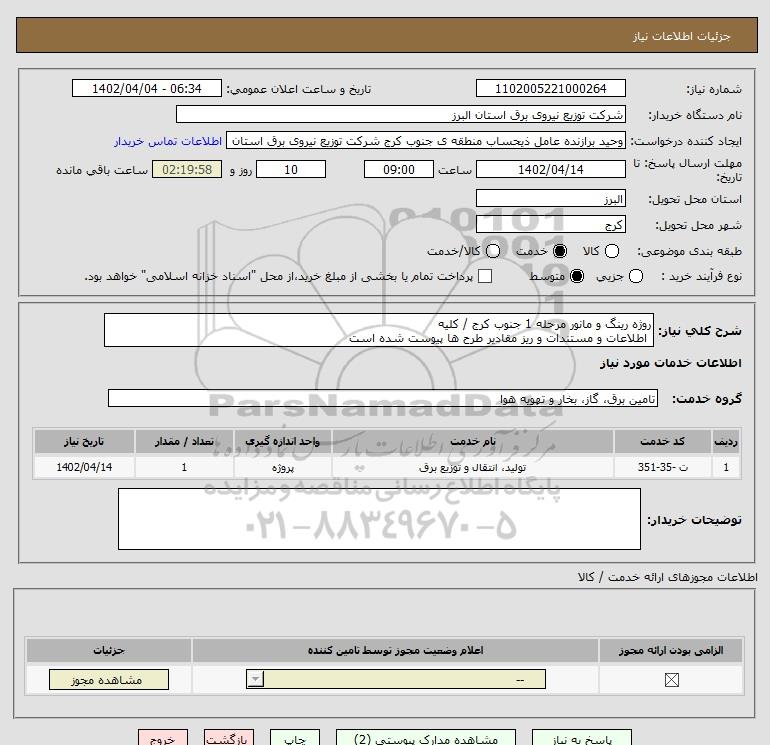This screenshot has height=745, width=770.
Task: Select the کالا/خدمت radio button
Action: coord(493,251)
